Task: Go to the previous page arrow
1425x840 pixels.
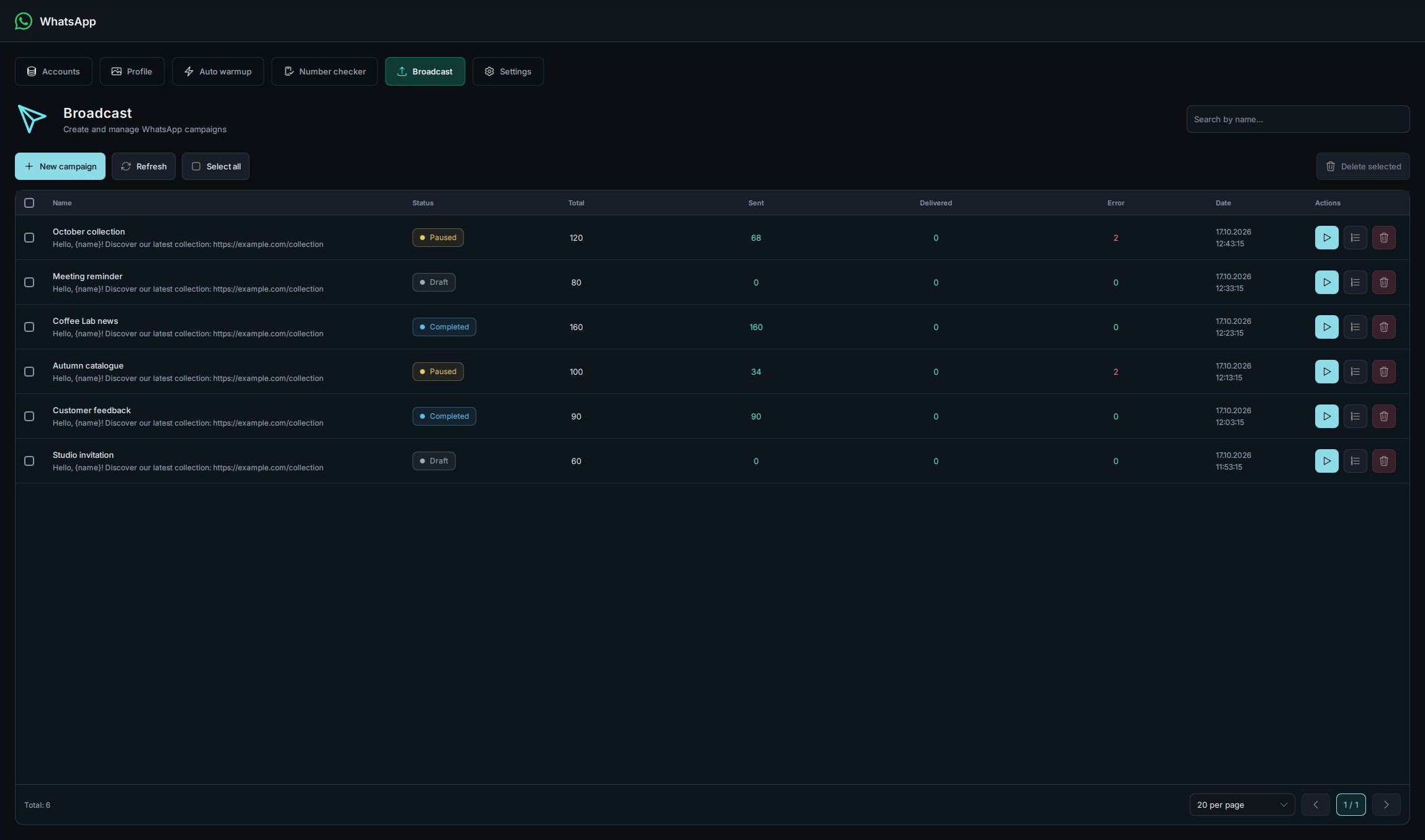Action: [1315, 805]
